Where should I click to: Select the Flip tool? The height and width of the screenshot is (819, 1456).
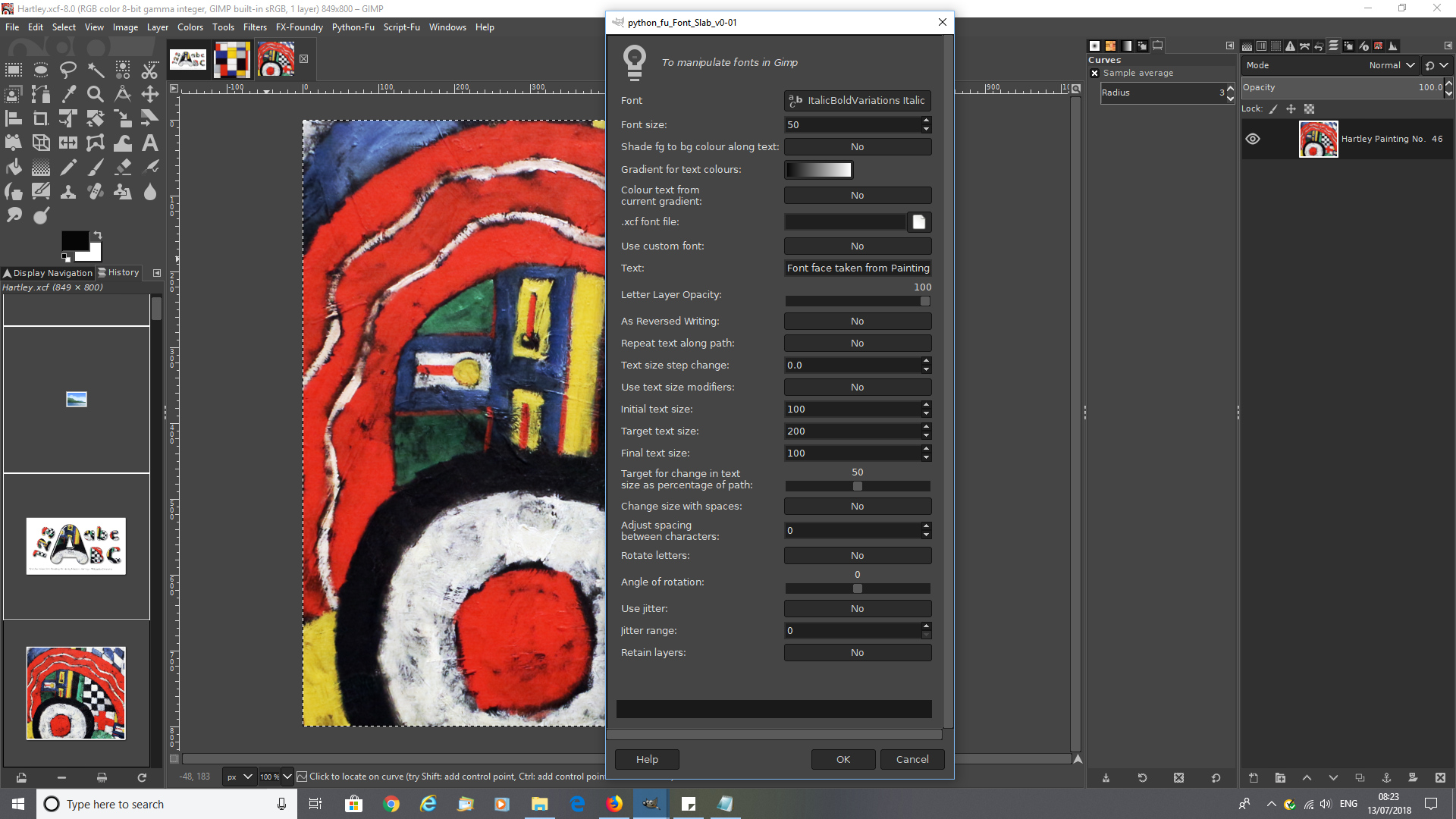pyautogui.click(x=68, y=143)
